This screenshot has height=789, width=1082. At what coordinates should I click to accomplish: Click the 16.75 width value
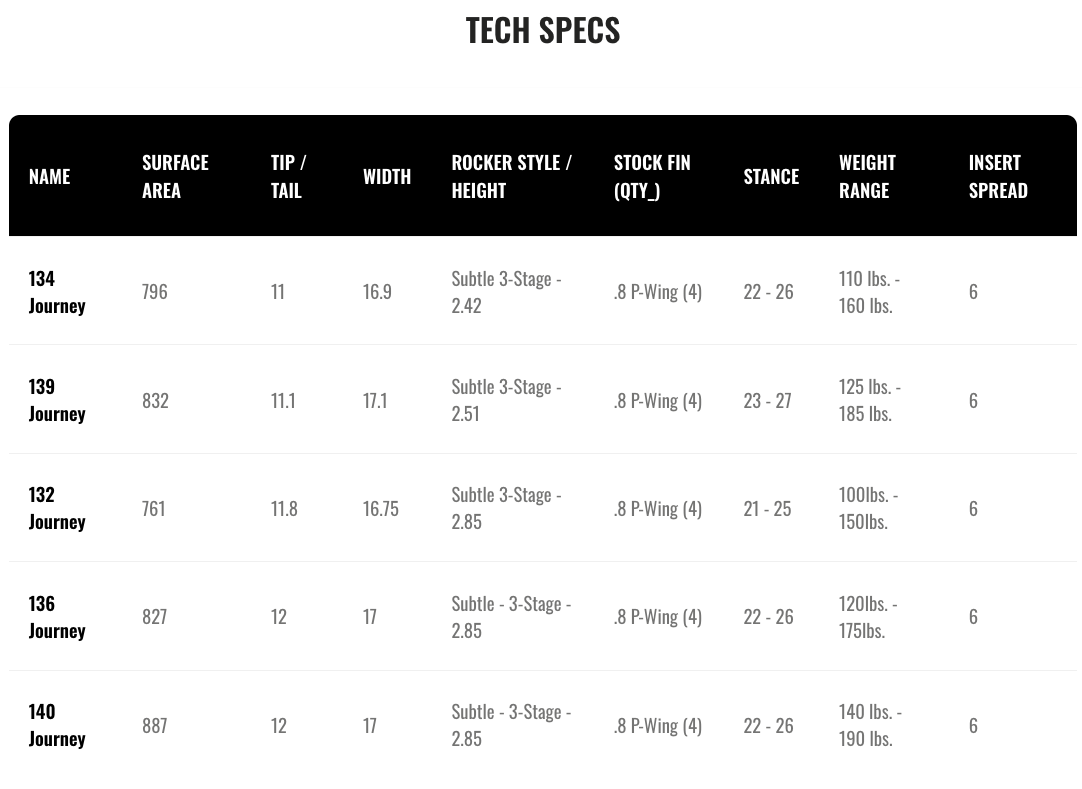point(381,508)
